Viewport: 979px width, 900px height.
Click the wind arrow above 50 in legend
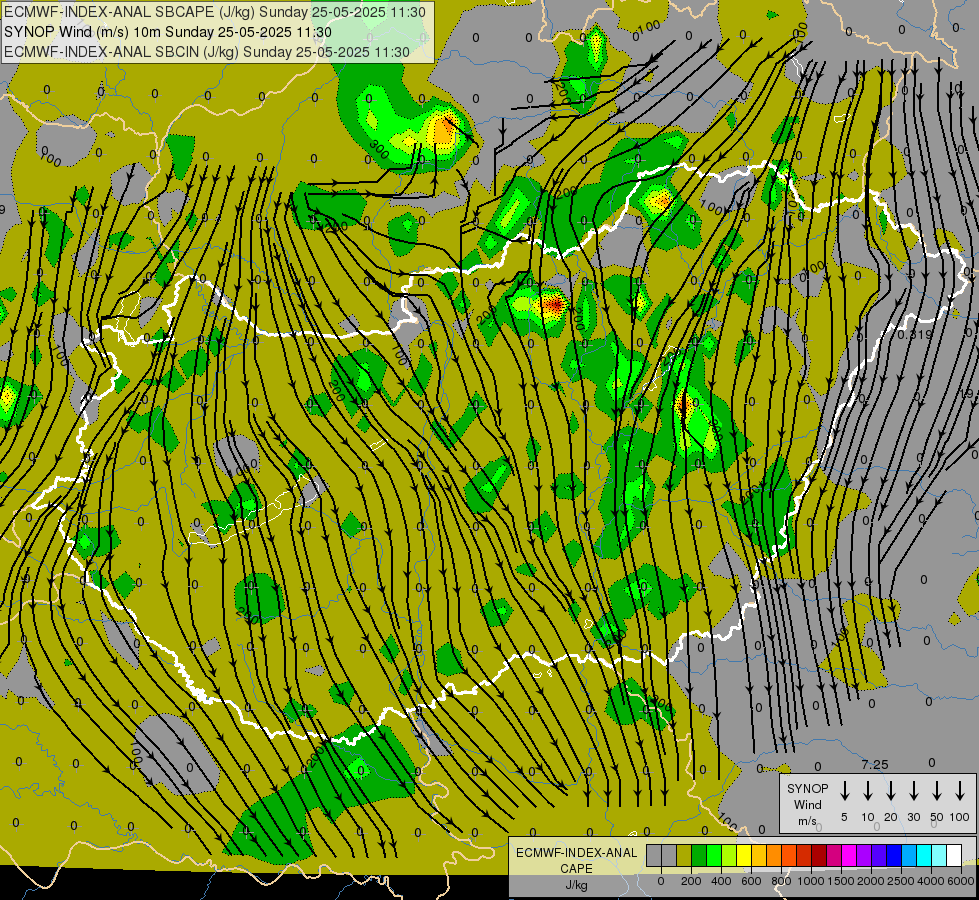[937, 791]
